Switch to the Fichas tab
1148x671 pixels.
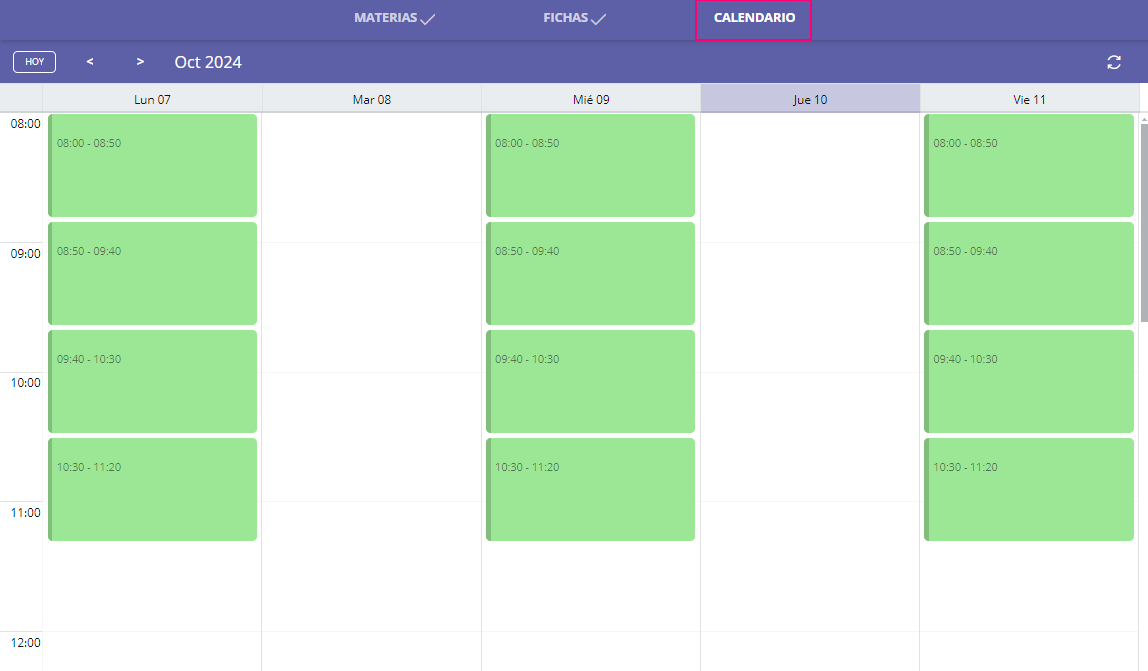(565, 18)
